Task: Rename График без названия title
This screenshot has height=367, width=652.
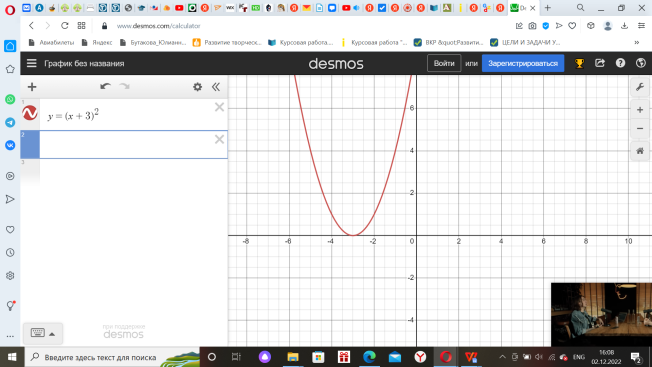Action: (84, 64)
